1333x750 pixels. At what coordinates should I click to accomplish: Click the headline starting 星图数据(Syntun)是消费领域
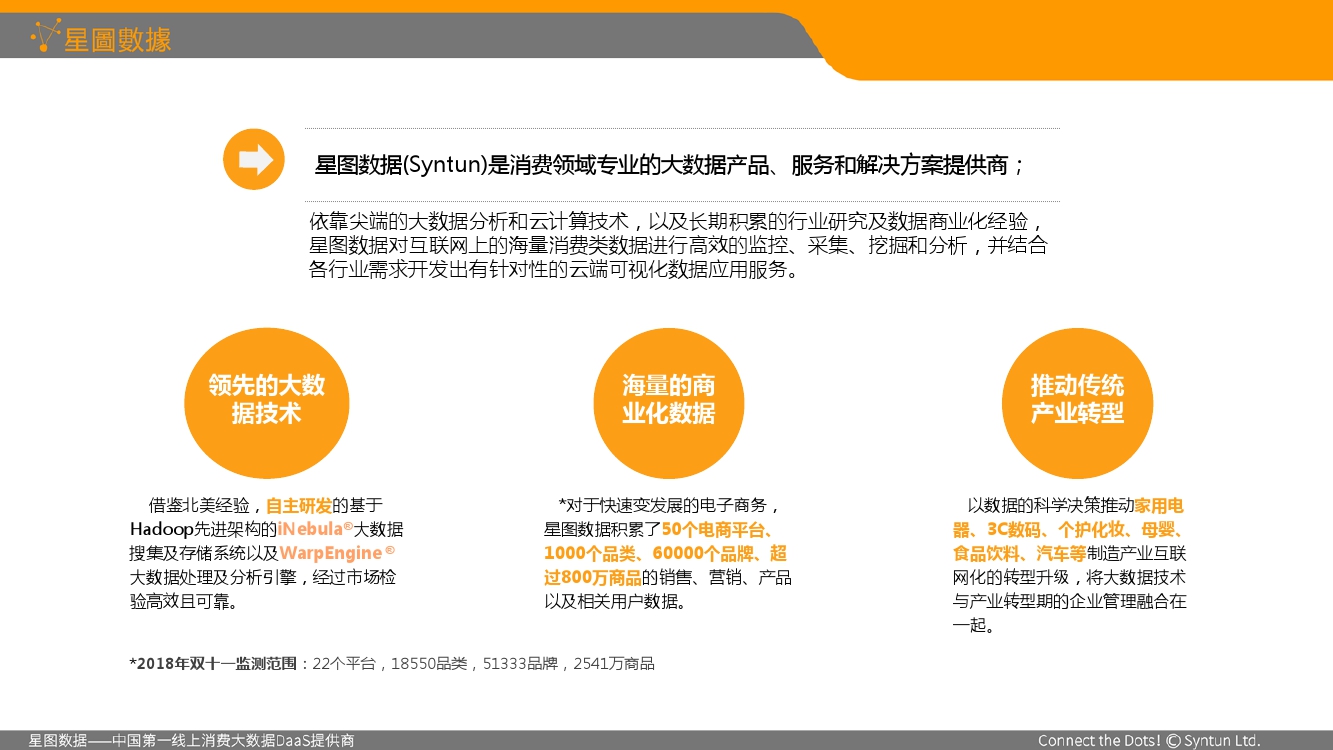click(670, 166)
